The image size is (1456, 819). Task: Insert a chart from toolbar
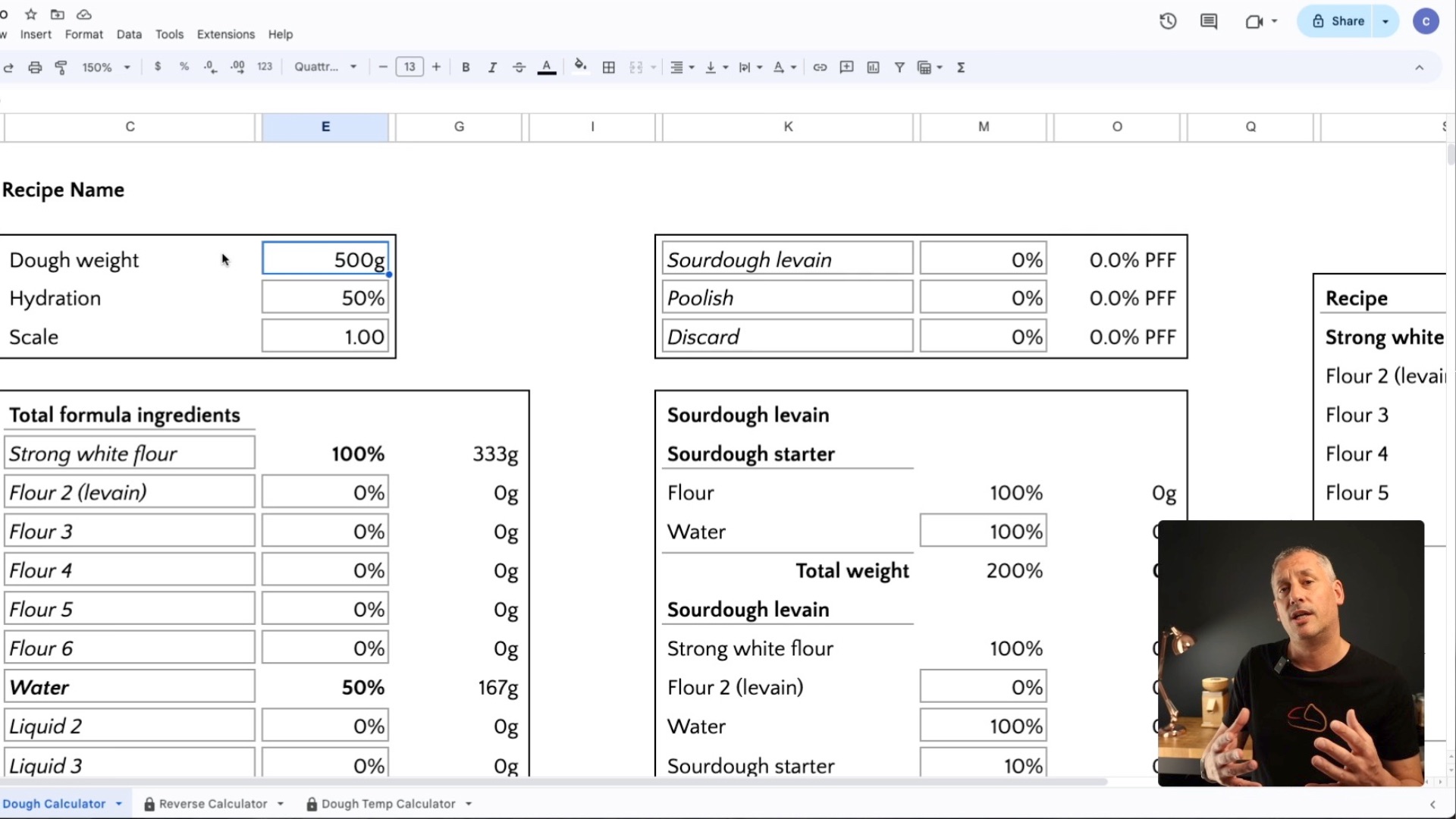click(873, 67)
